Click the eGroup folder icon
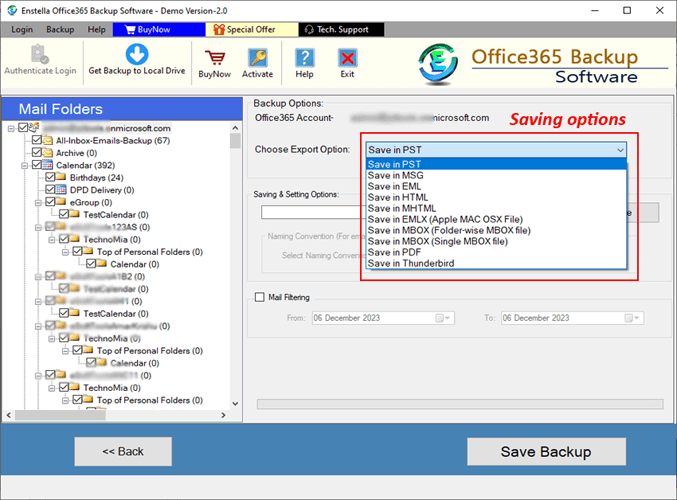This screenshot has width=677, height=500. [61, 202]
